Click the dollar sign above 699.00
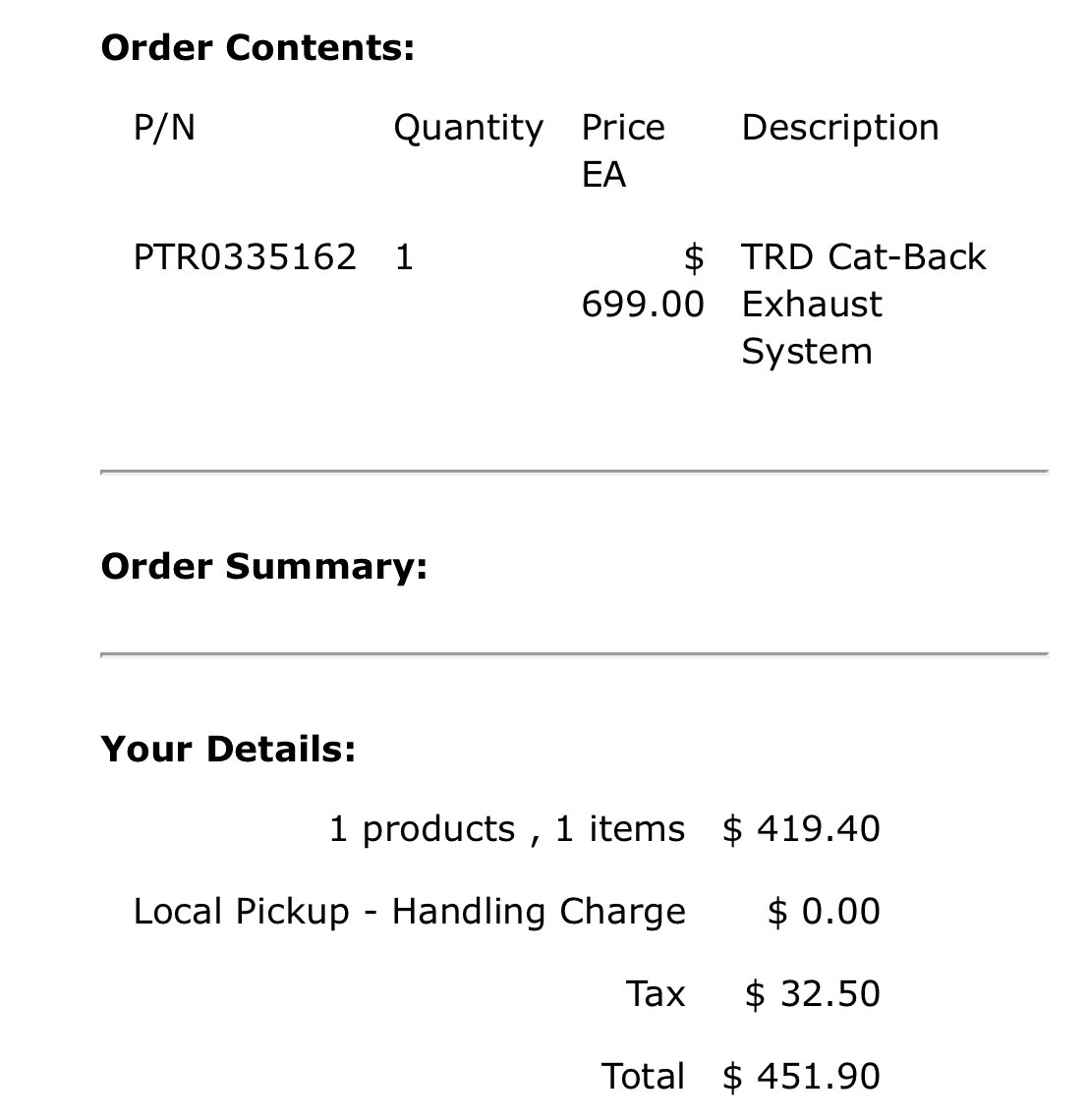 click(694, 257)
